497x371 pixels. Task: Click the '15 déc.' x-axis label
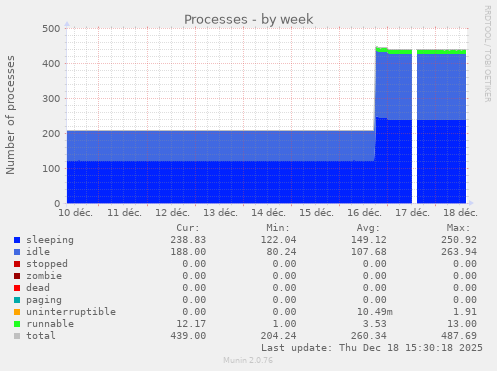tap(316, 213)
